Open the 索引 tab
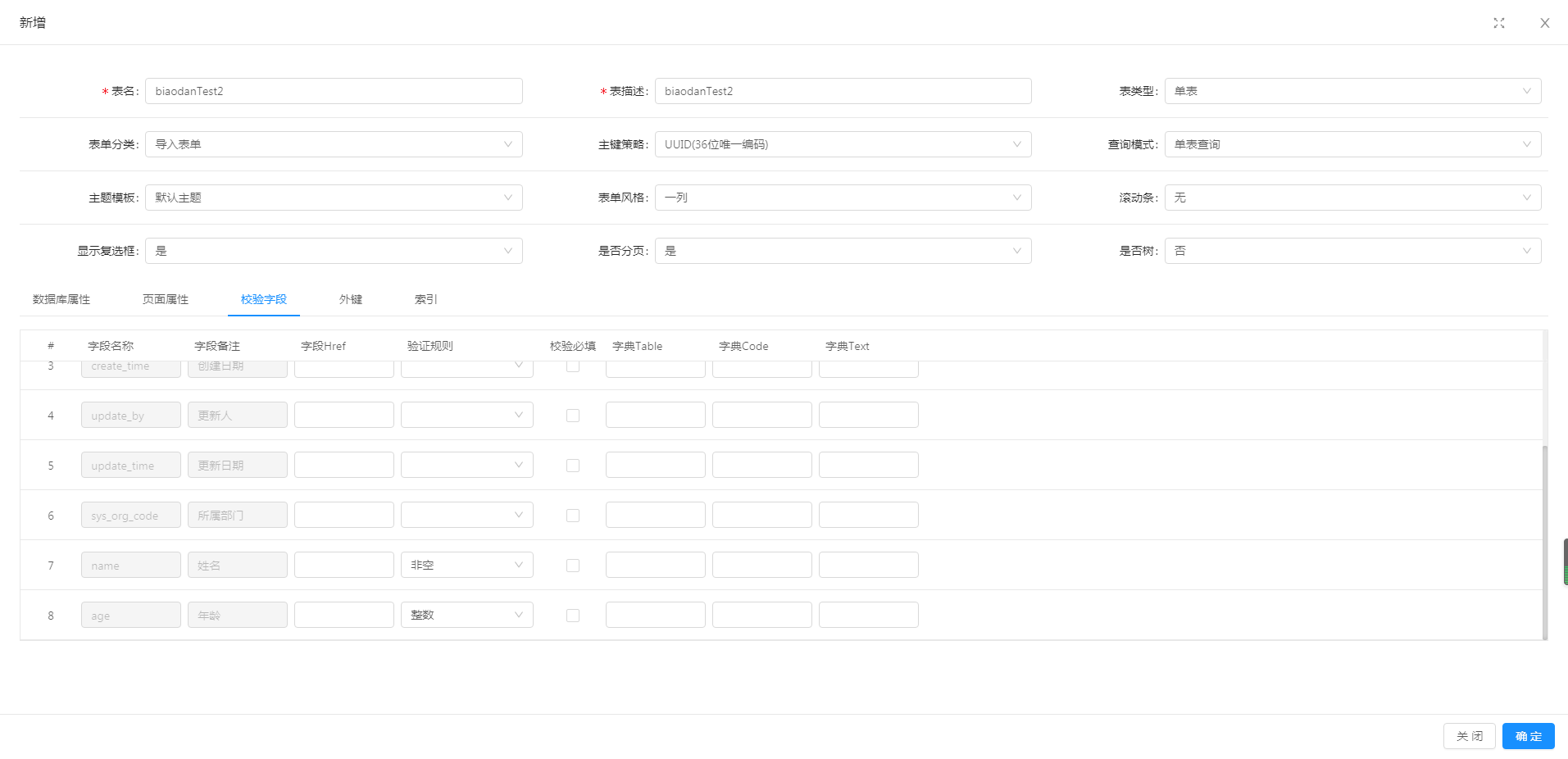Image resolution: width=1568 pixels, height=759 pixels. coord(425,299)
